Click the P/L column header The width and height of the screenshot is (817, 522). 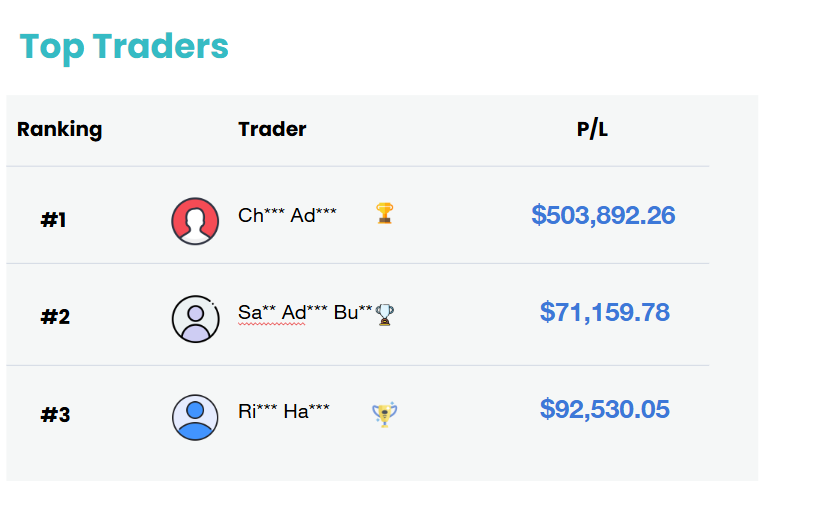click(592, 129)
